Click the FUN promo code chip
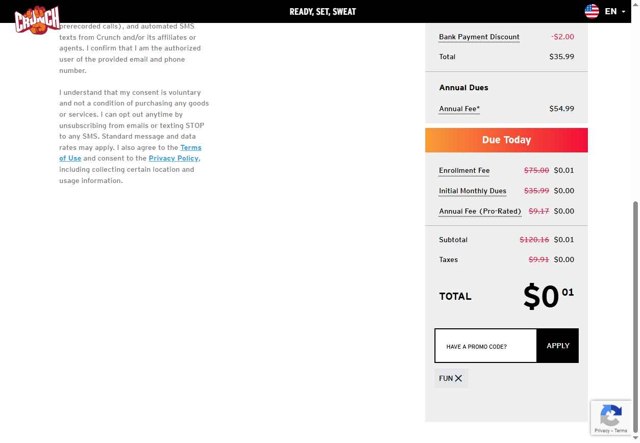640x443 pixels. (x=446, y=378)
